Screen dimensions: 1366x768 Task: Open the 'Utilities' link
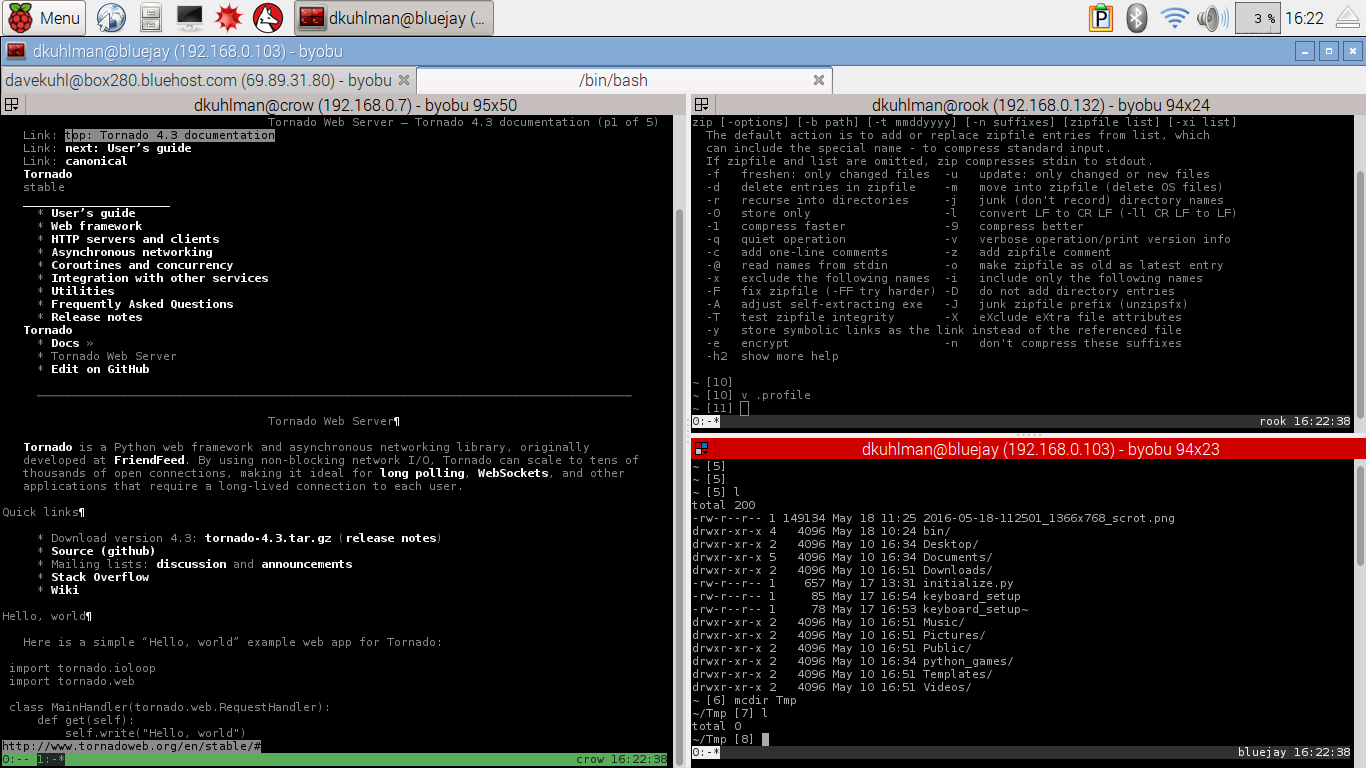pos(83,291)
